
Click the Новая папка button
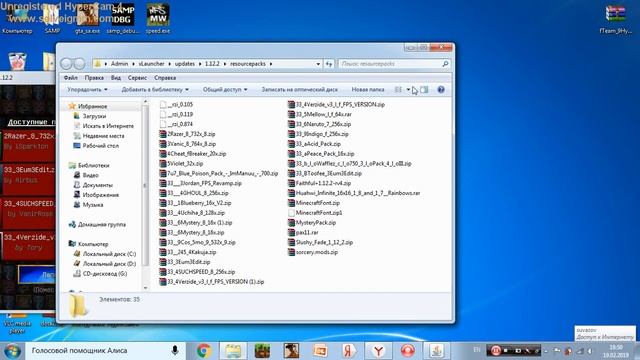pos(368,89)
